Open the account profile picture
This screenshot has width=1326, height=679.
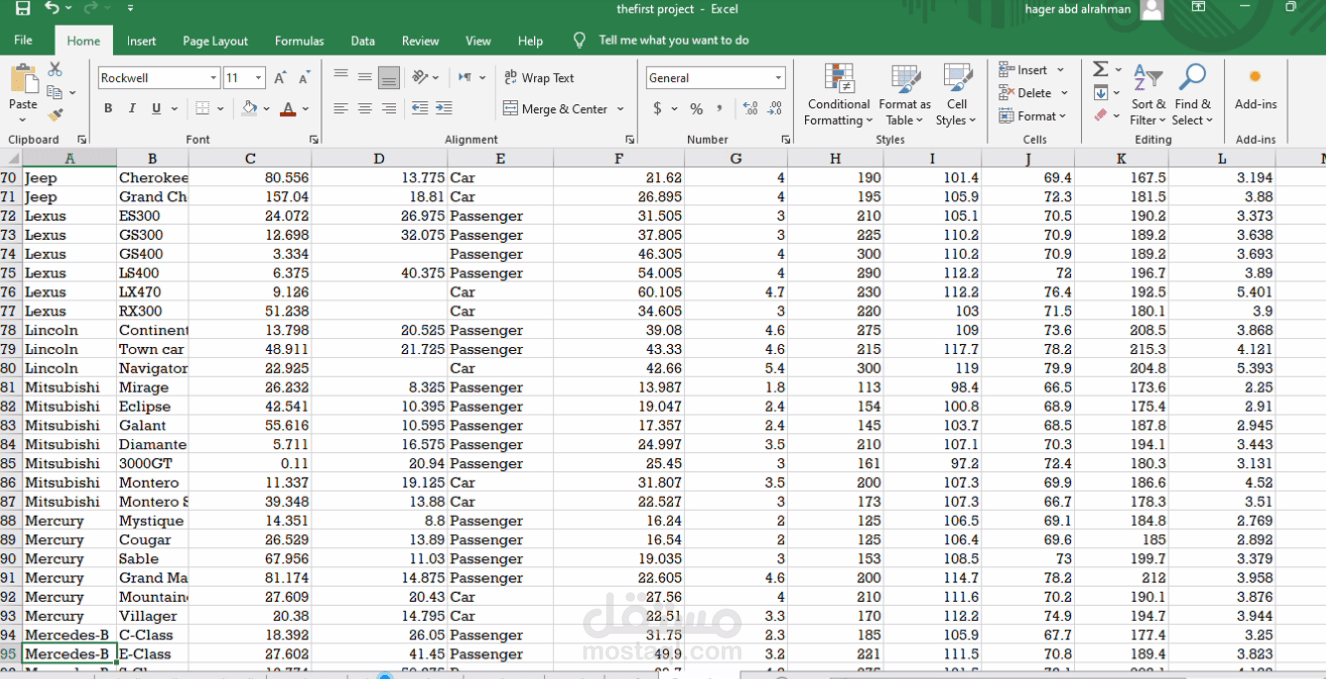[x=1152, y=9]
